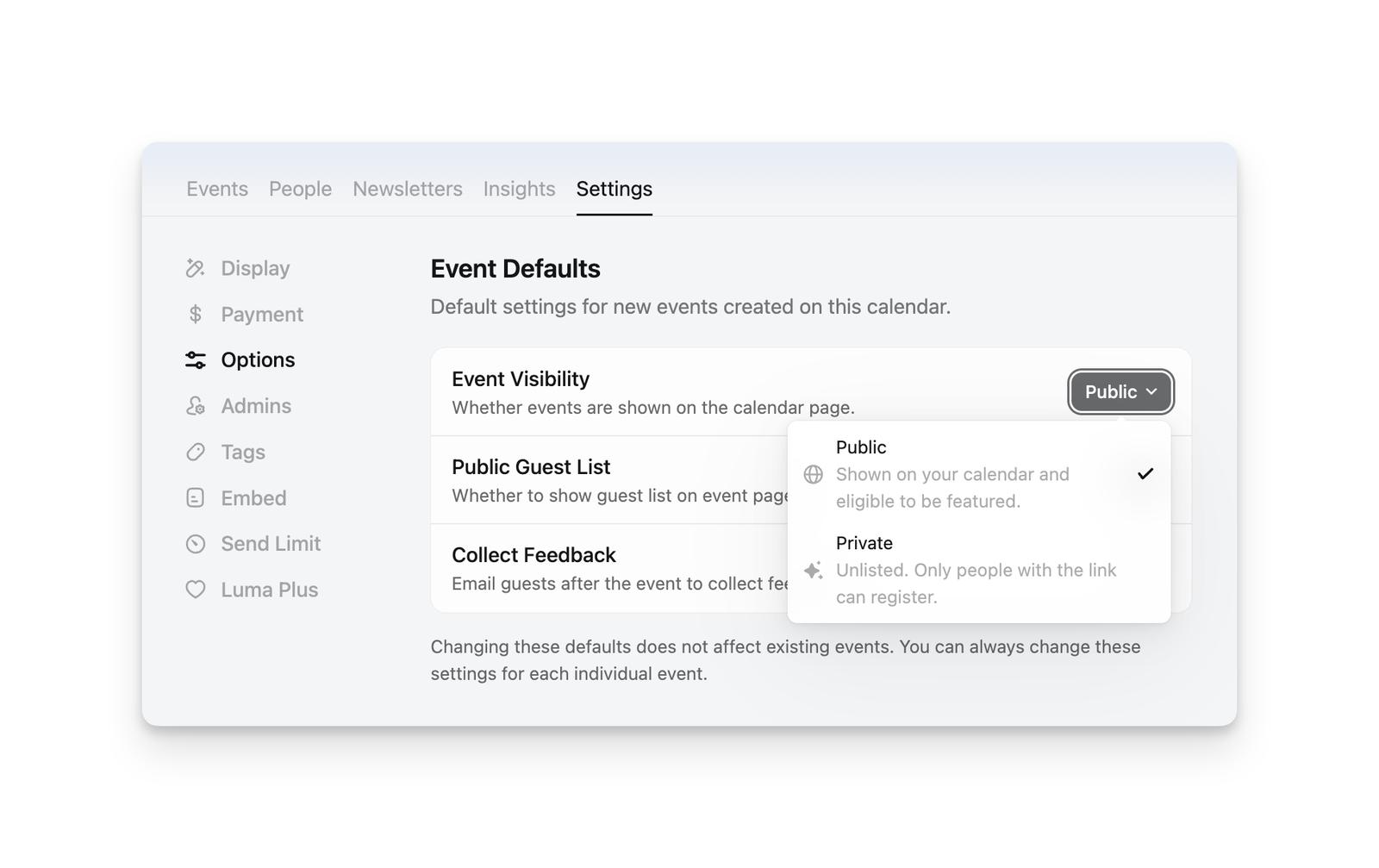Switch to the Events tab
Viewport: 1379px width, 868px height.
(x=217, y=189)
